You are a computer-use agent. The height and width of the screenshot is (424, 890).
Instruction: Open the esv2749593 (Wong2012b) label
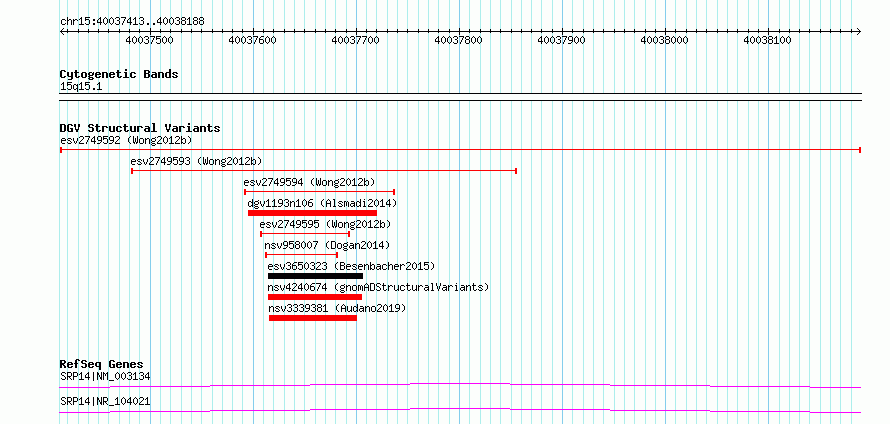pos(196,161)
